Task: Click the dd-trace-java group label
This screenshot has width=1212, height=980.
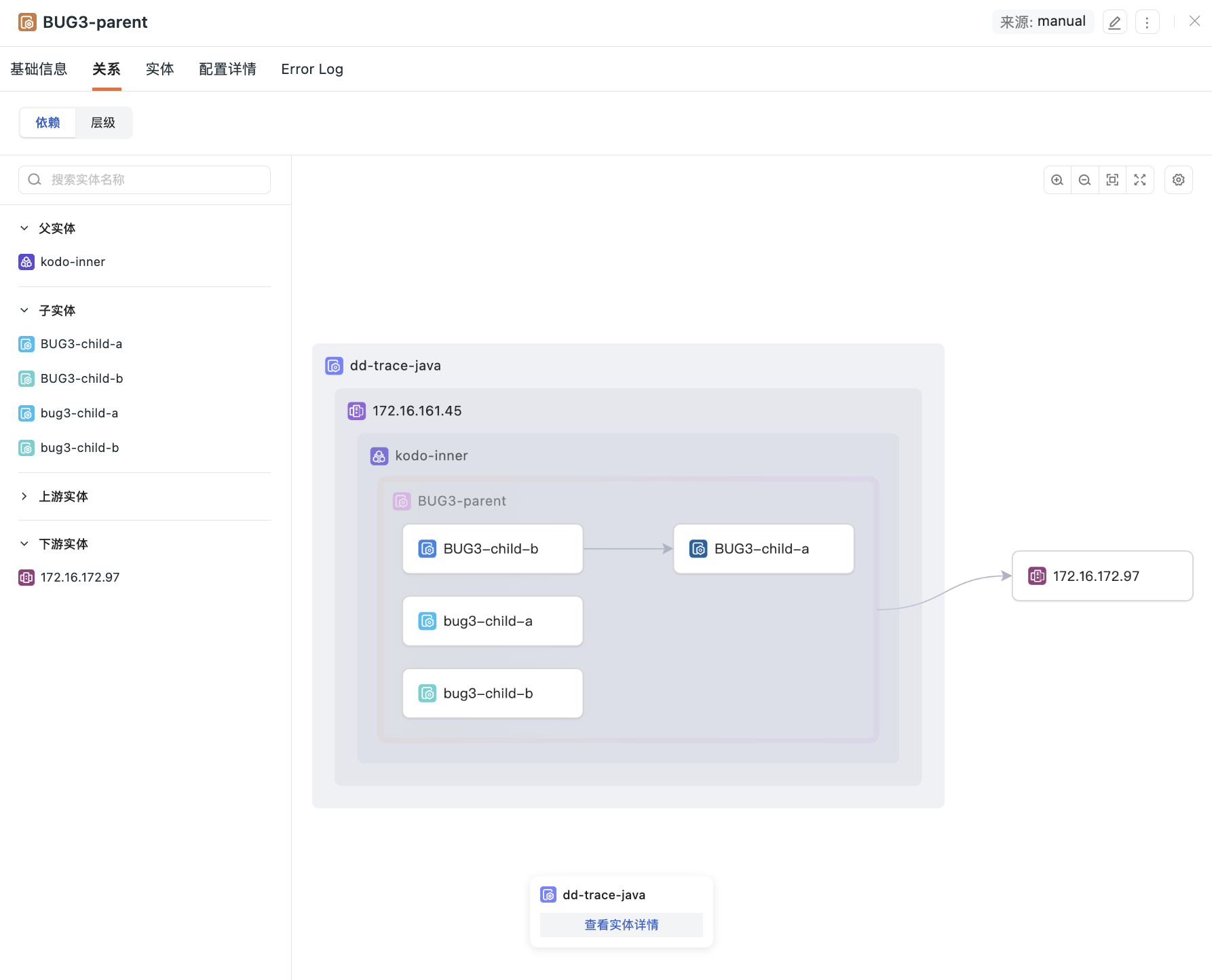Action: pyautogui.click(x=396, y=366)
